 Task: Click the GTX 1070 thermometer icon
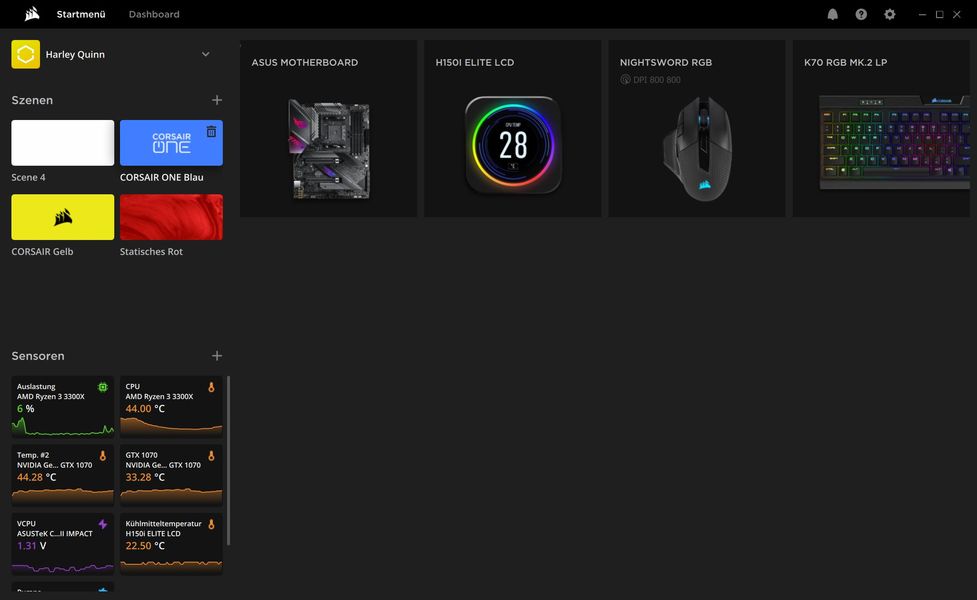[211, 455]
